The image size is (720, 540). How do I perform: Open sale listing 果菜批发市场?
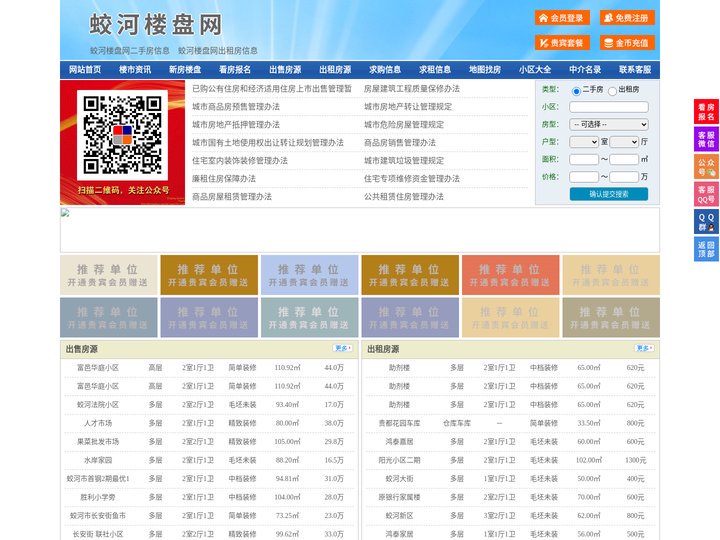[x=98, y=441]
